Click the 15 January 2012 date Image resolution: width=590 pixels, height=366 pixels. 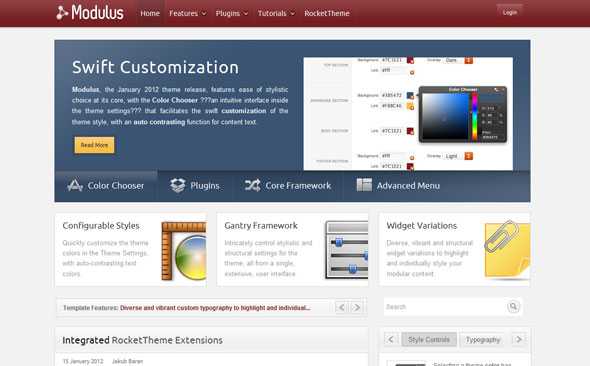point(83,361)
